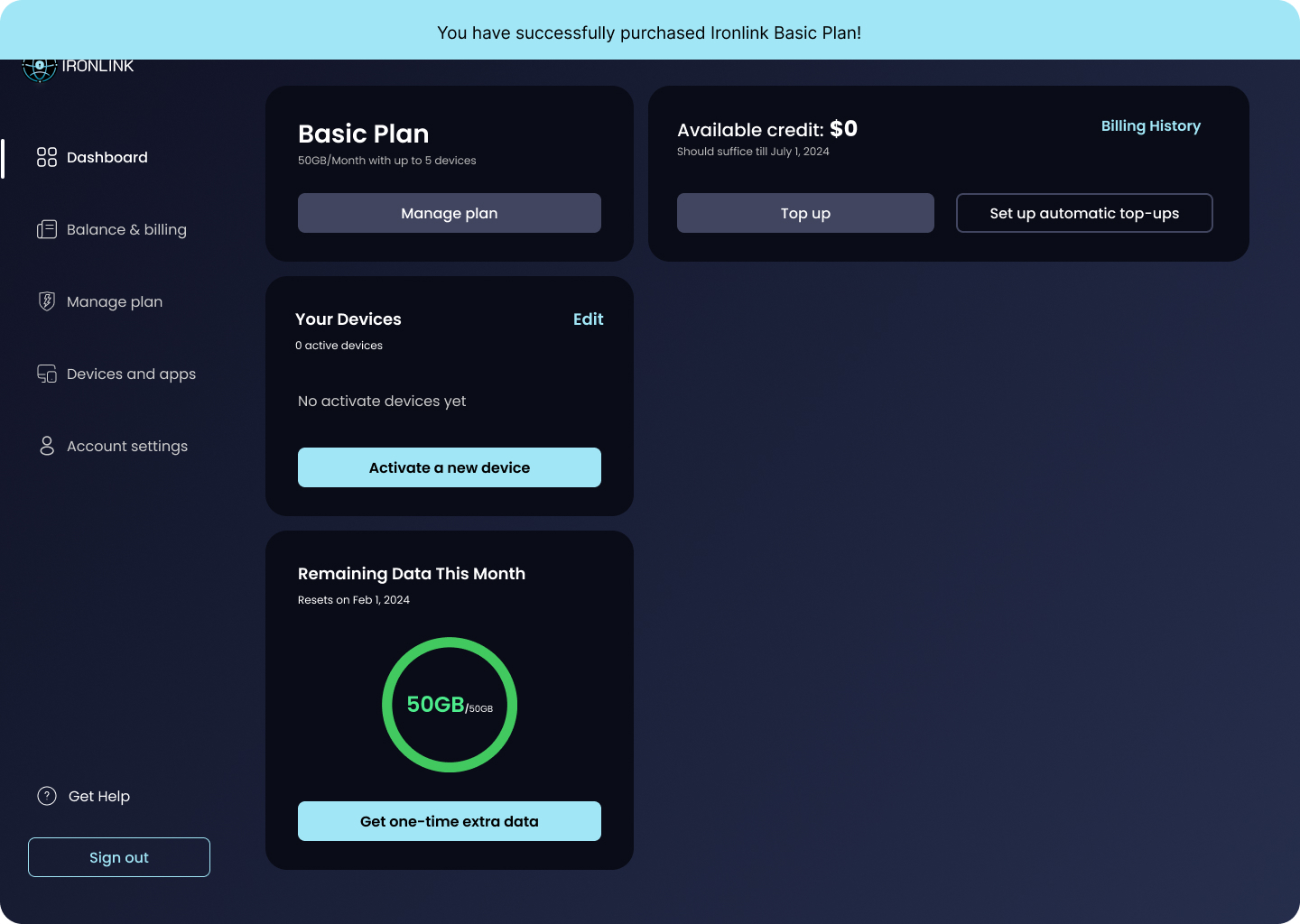Click the Manage plan shield icon
The height and width of the screenshot is (924, 1300).
click(x=47, y=301)
